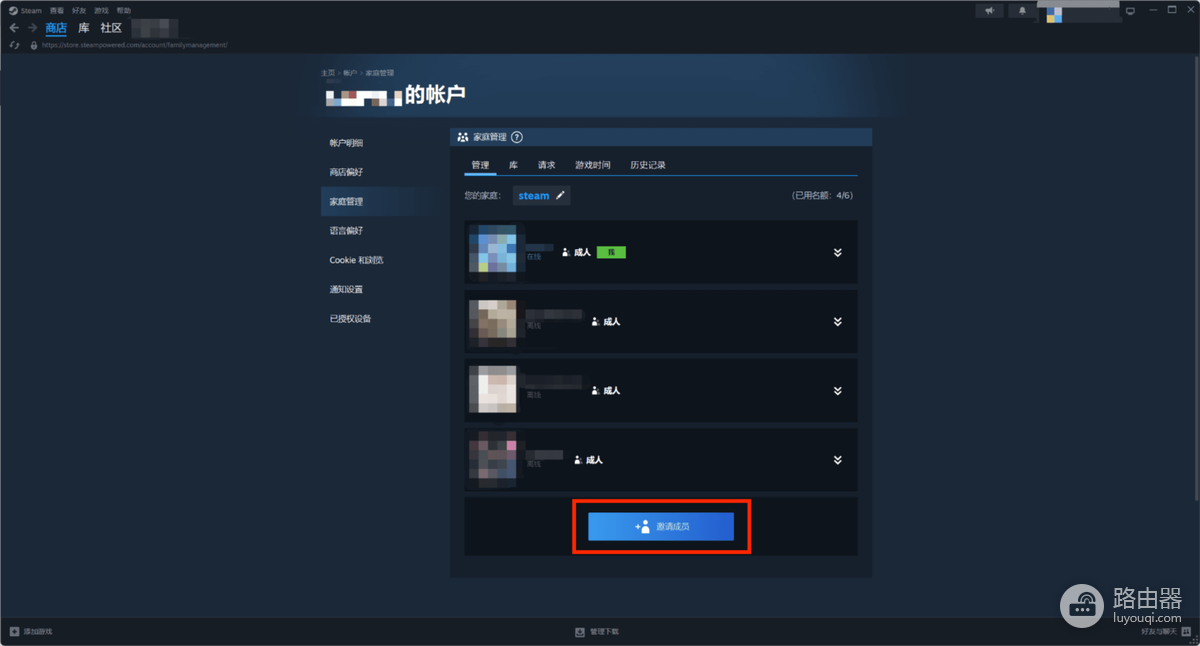Reload the page with the refresh icon

(x=14, y=45)
